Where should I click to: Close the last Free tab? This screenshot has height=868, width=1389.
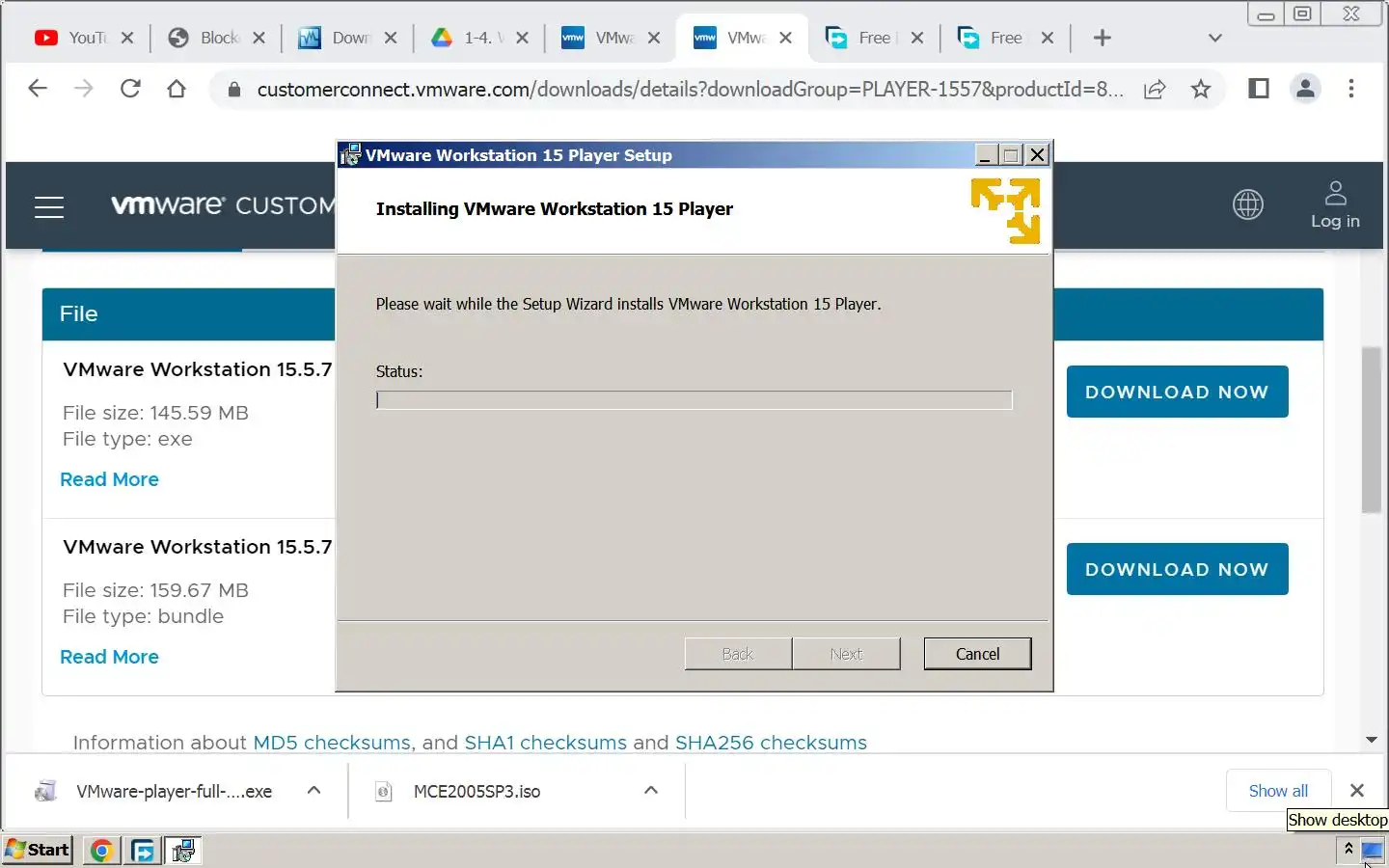(x=1048, y=38)
